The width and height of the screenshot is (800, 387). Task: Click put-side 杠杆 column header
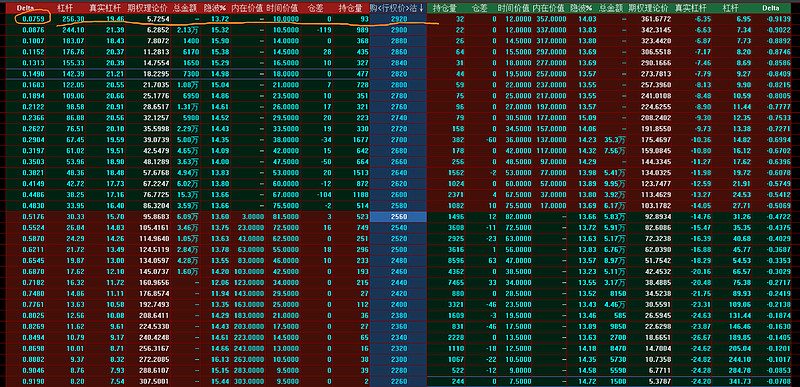click(731, 8)
